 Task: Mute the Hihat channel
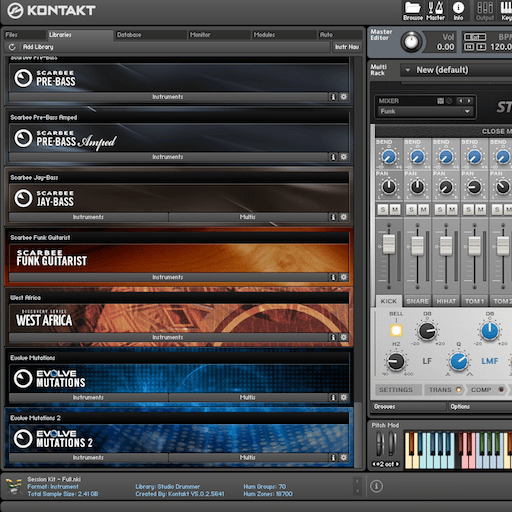(452, 210)
